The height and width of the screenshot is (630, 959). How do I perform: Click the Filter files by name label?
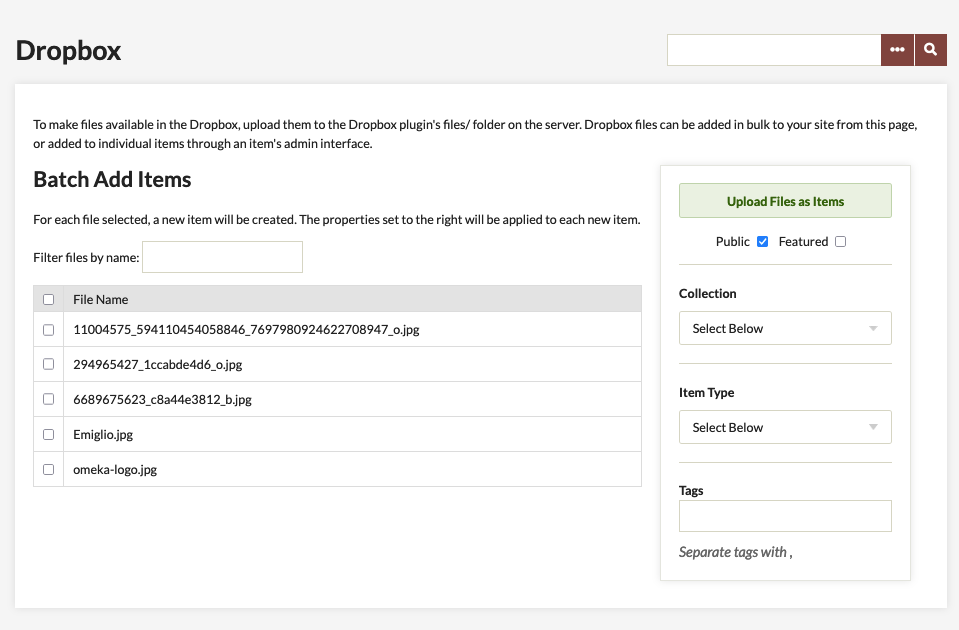point(86,258)
